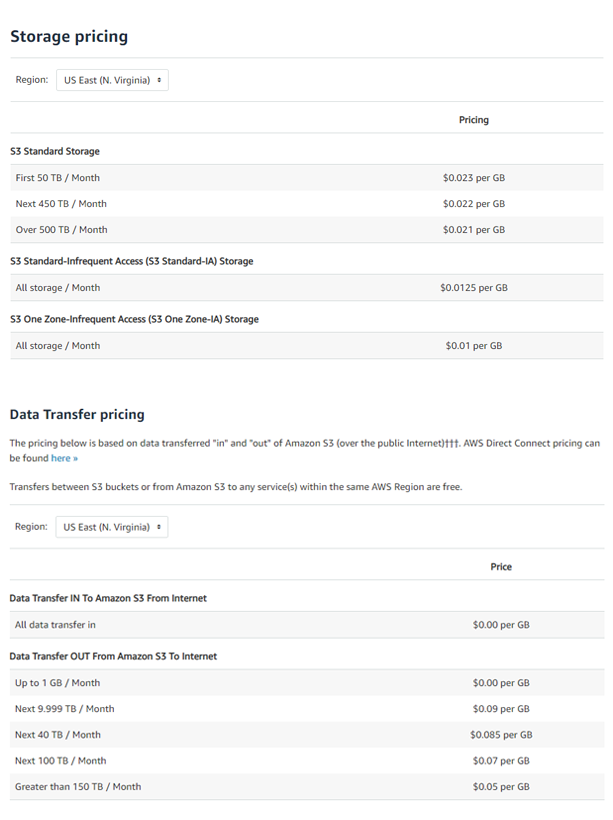This screenshot has width=613, height=820.
Task: Open the Region dropdown under Storage pricing
Action: click(112, 80)
